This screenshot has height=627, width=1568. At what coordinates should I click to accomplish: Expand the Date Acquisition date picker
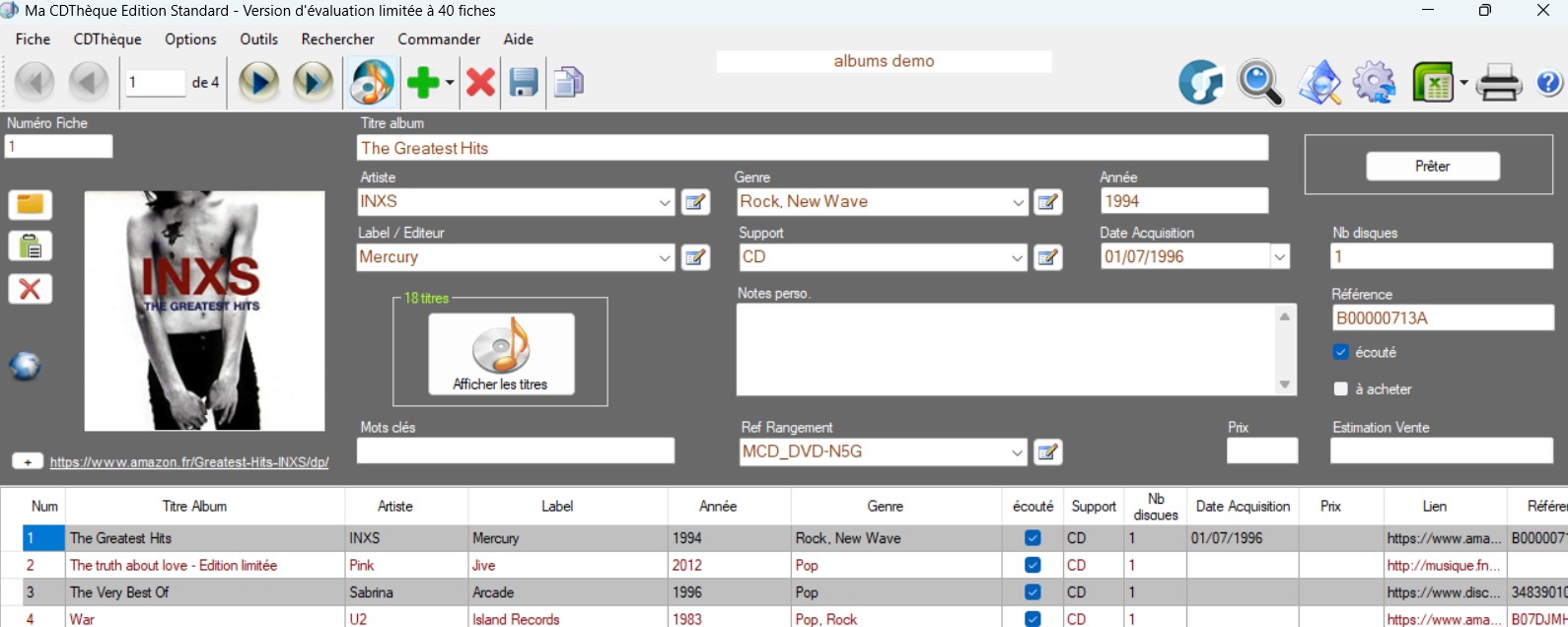coord(1279,257)
